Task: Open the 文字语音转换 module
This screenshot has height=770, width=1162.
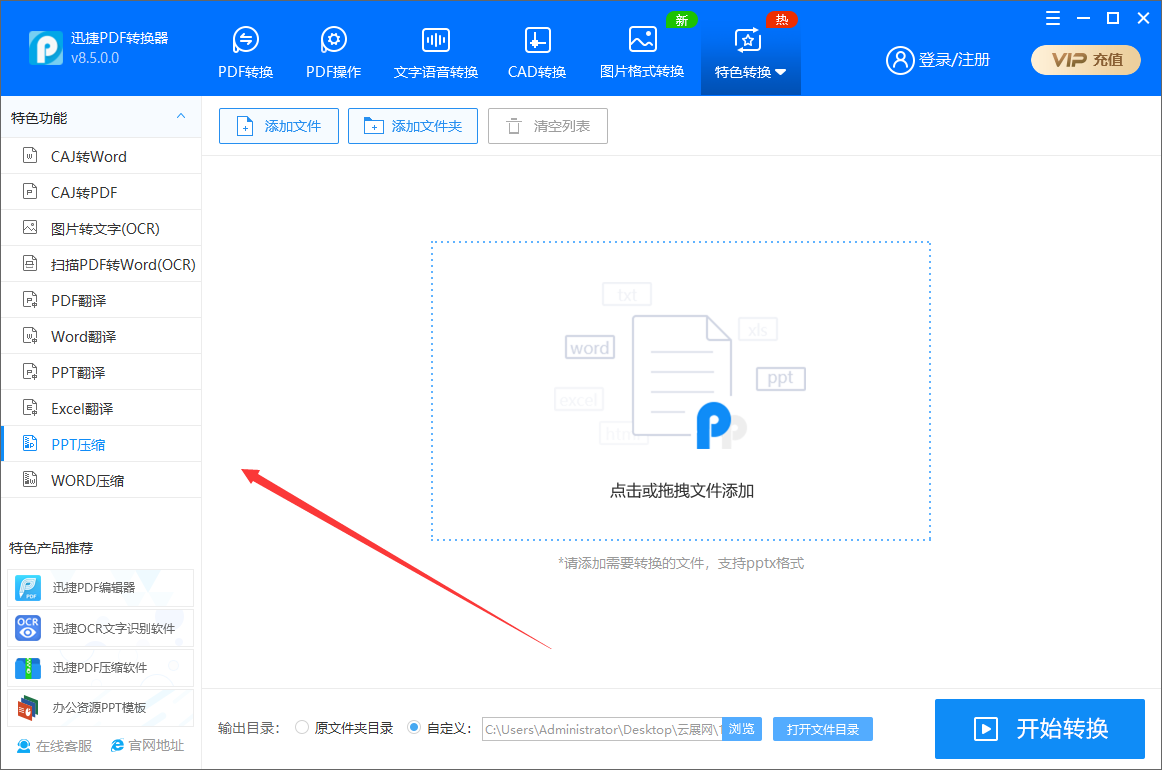Action: [436, 53]
